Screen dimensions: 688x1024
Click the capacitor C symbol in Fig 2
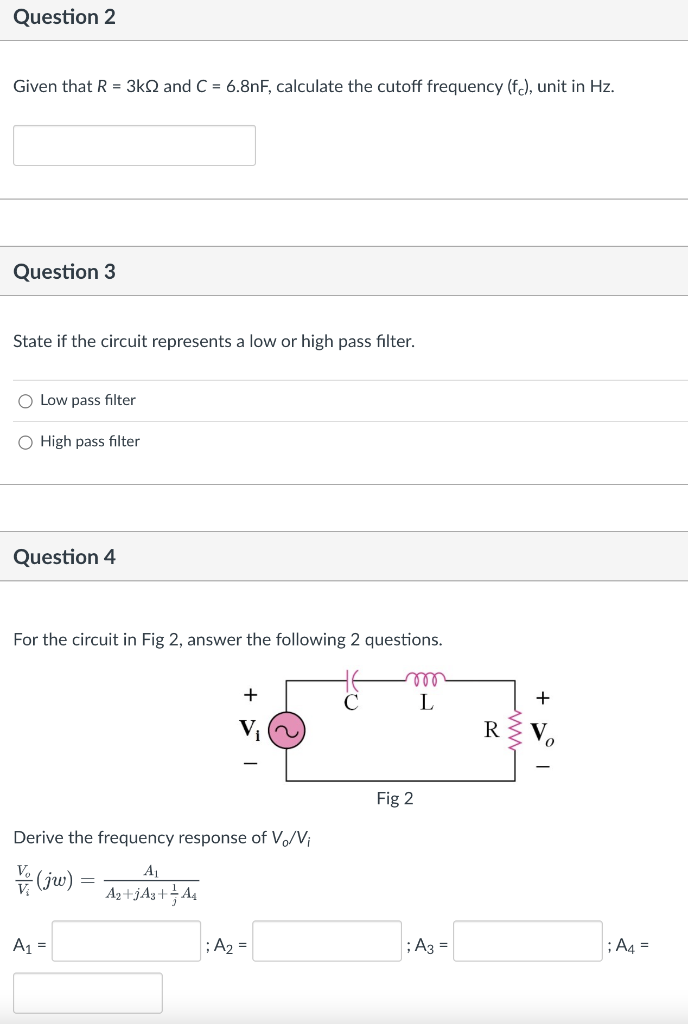[352, 680]
